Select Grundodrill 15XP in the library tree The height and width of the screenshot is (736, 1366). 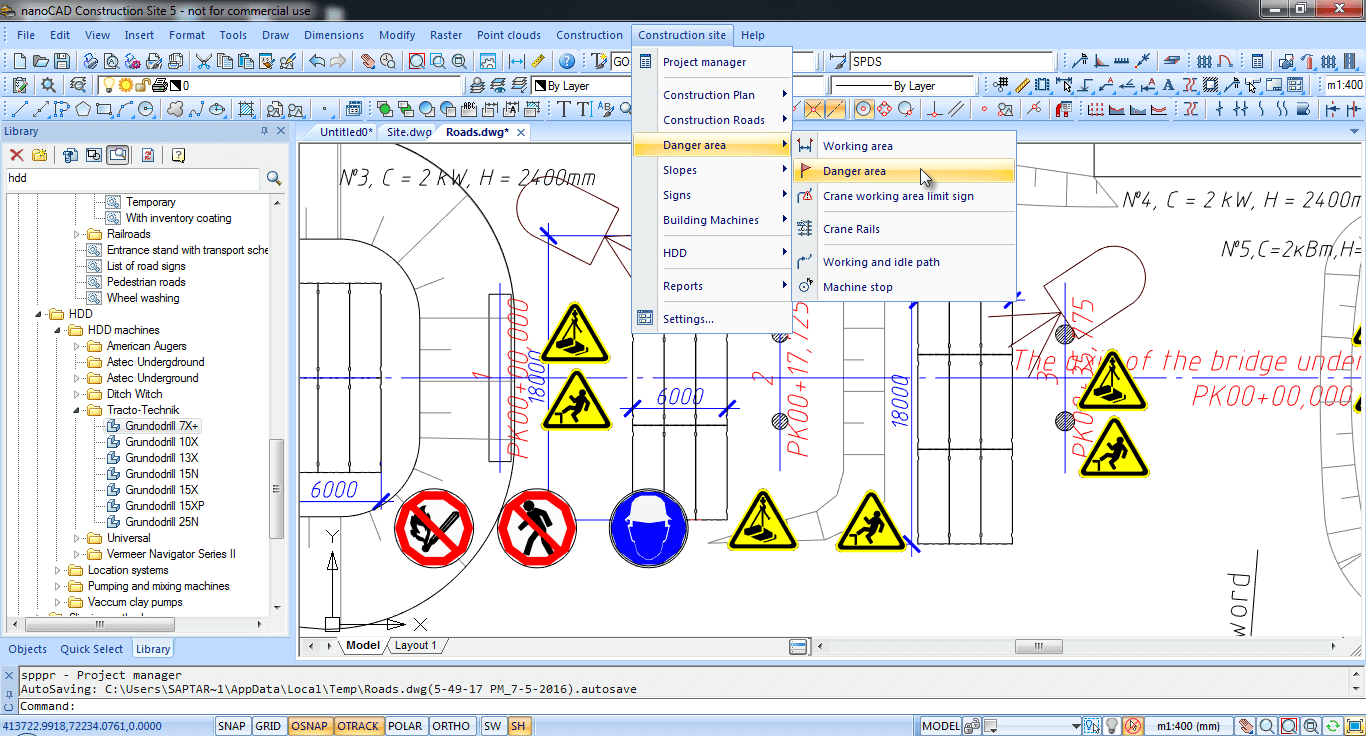click(164, 506)
